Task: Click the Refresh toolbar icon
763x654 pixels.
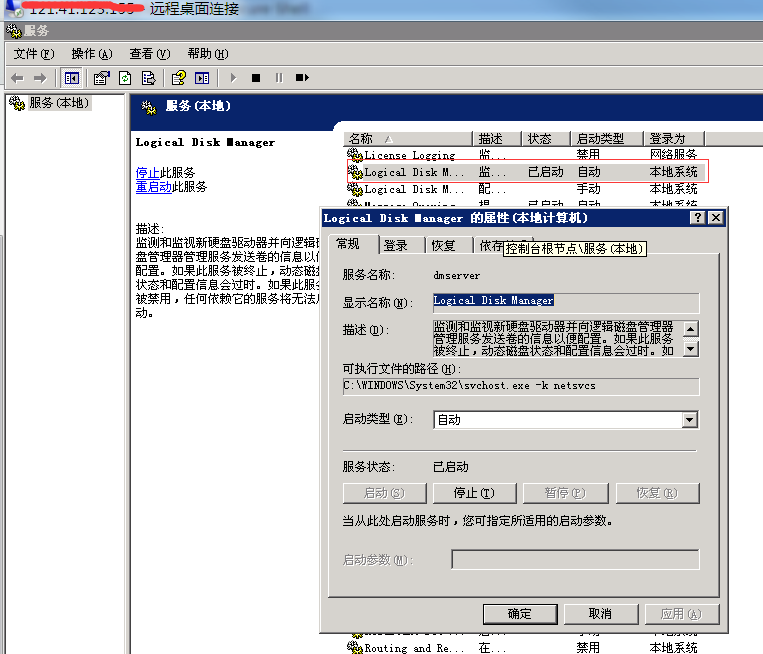Action: point(125,78)
